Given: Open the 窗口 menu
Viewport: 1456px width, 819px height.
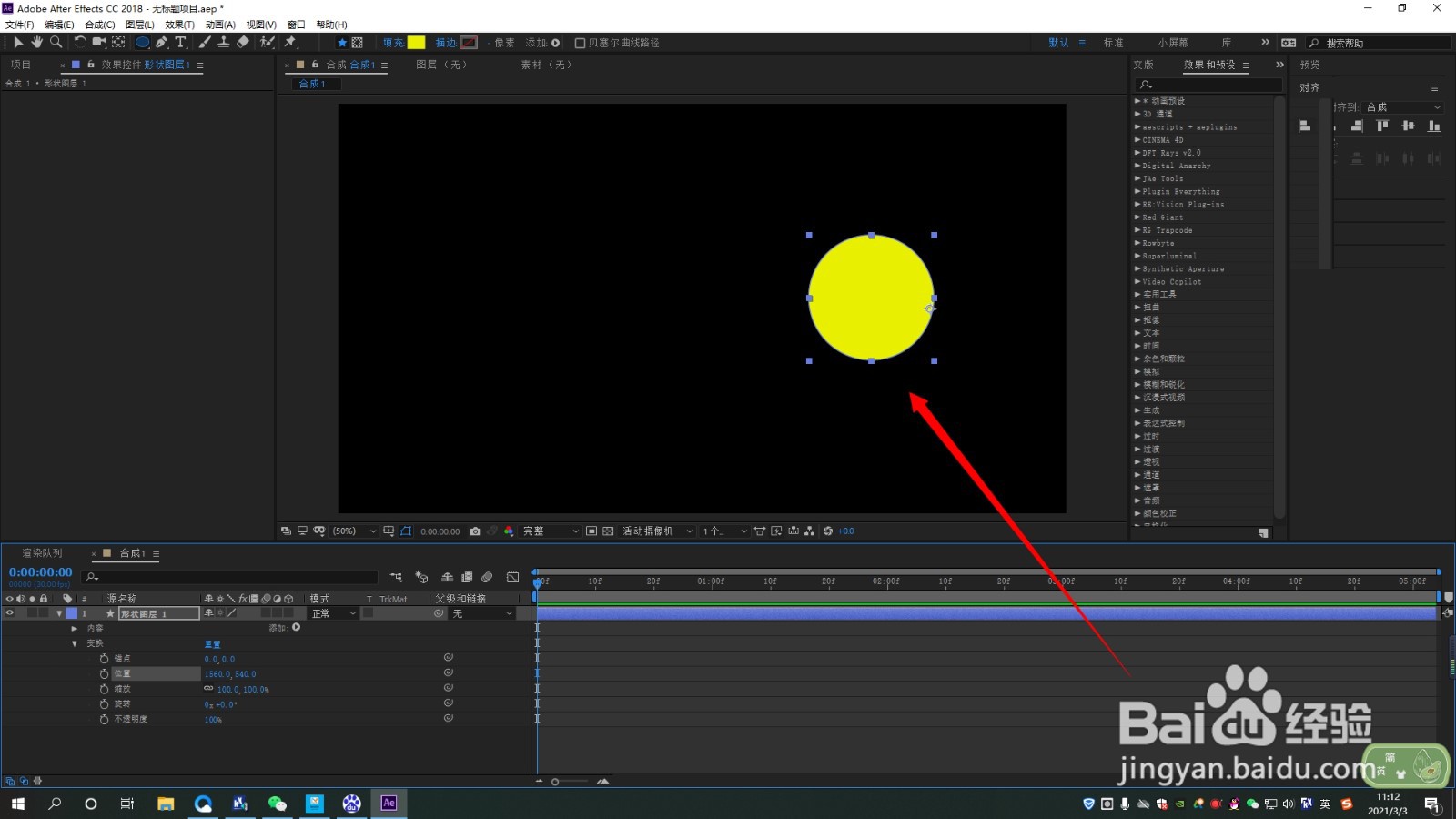Looking at the screenshot, I should coord(297,25).
